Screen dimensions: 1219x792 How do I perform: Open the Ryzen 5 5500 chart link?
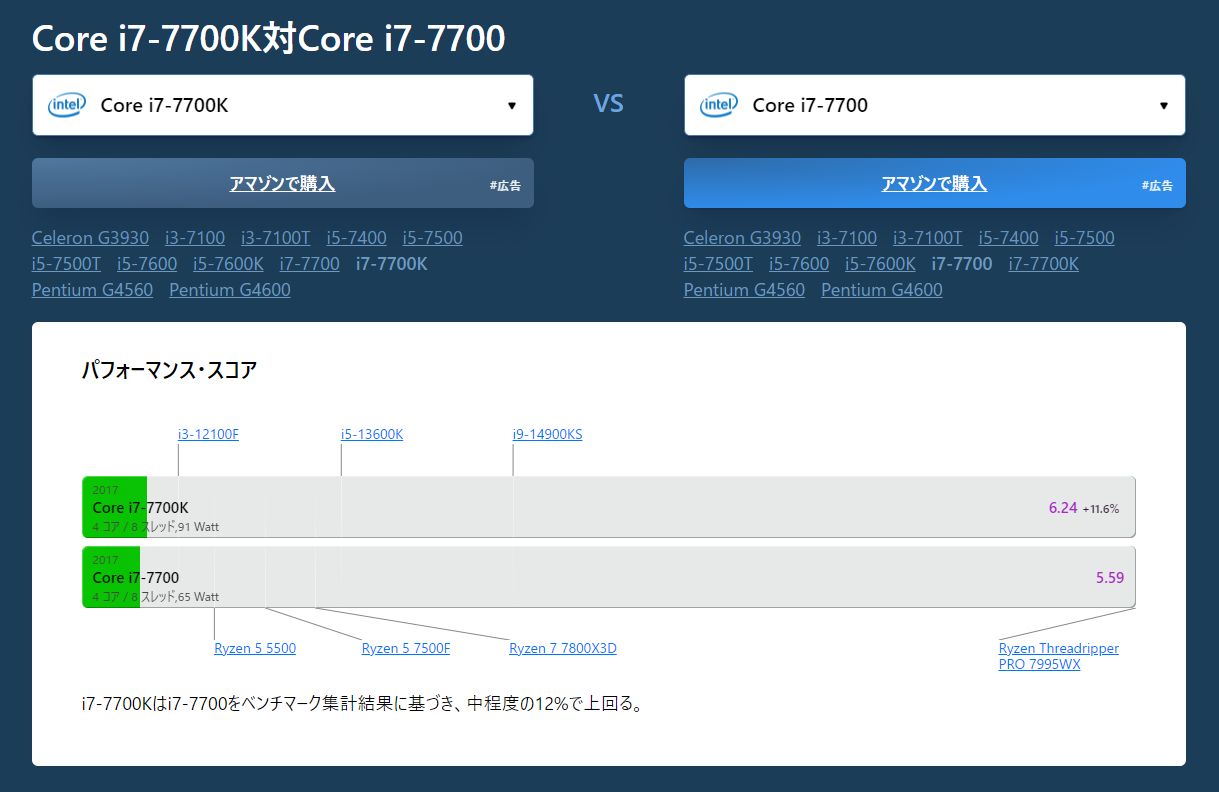tap(255, 648)
